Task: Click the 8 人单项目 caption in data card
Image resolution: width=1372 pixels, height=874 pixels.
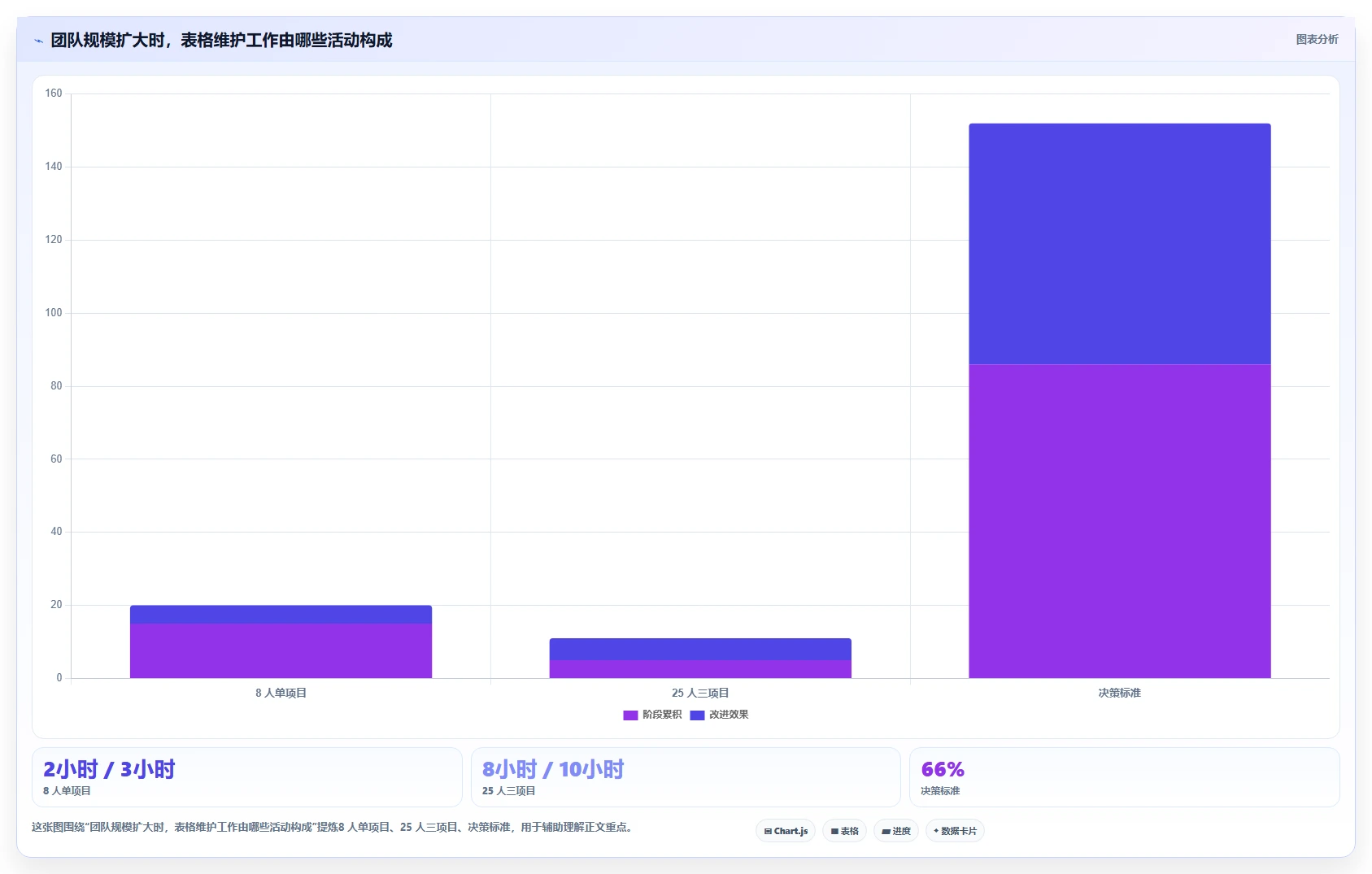Action: coord(67,790)
